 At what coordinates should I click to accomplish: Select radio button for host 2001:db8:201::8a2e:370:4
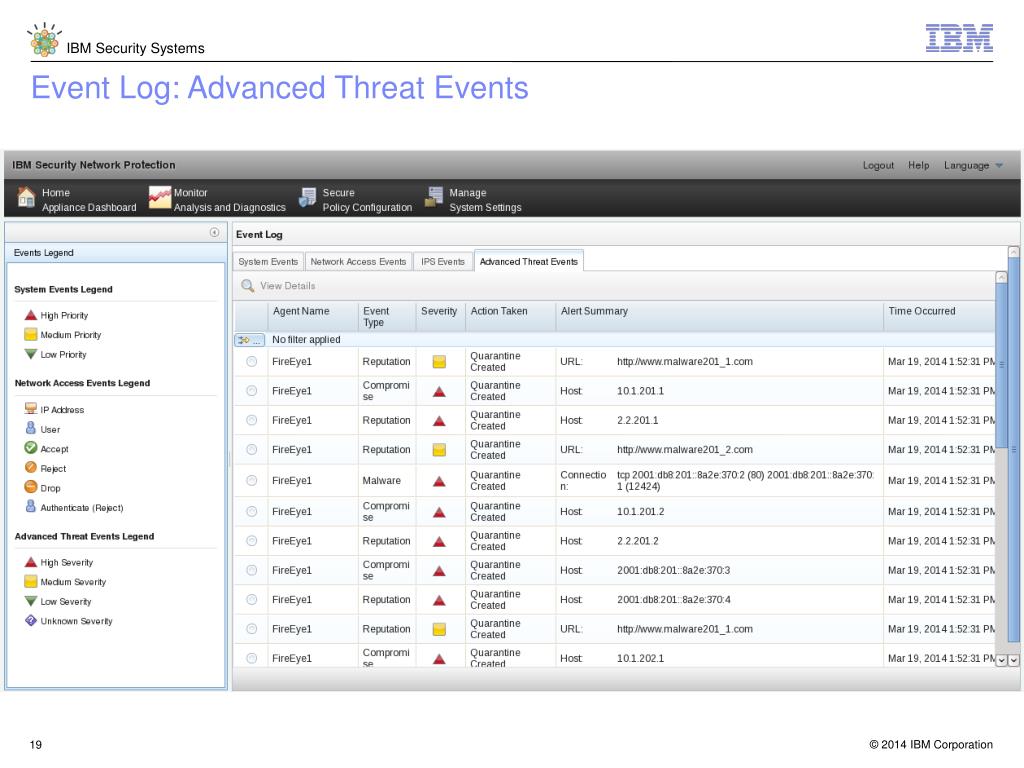tap(251, 600)
